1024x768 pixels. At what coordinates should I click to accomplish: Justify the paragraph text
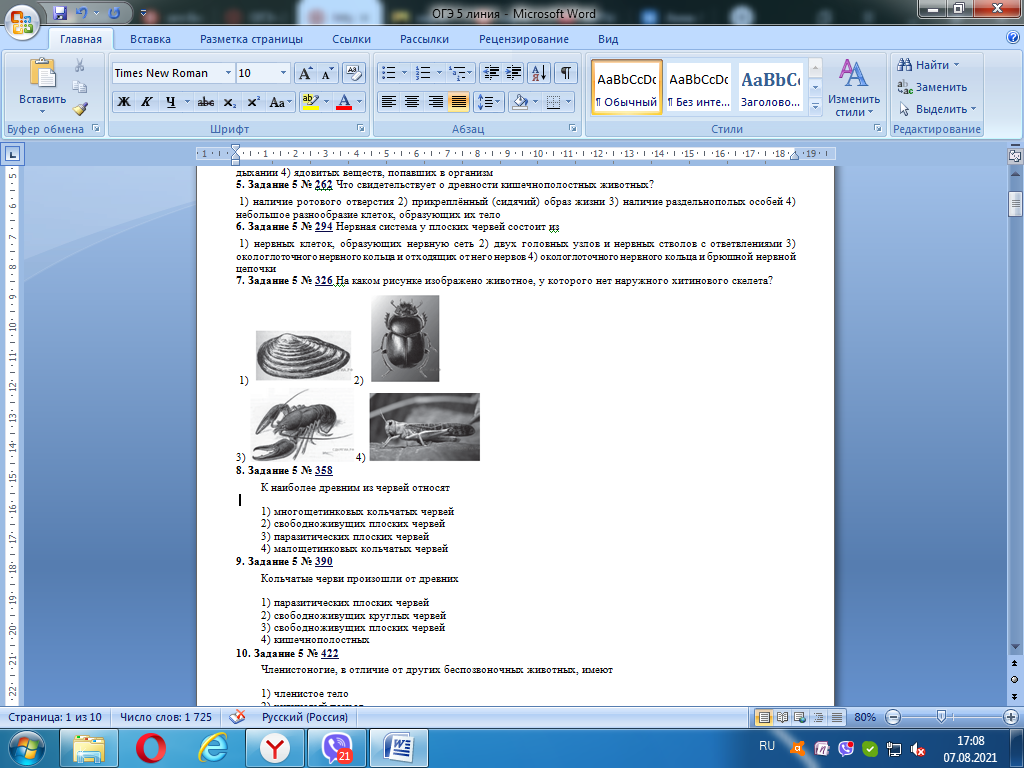click(x=458, y=102)
